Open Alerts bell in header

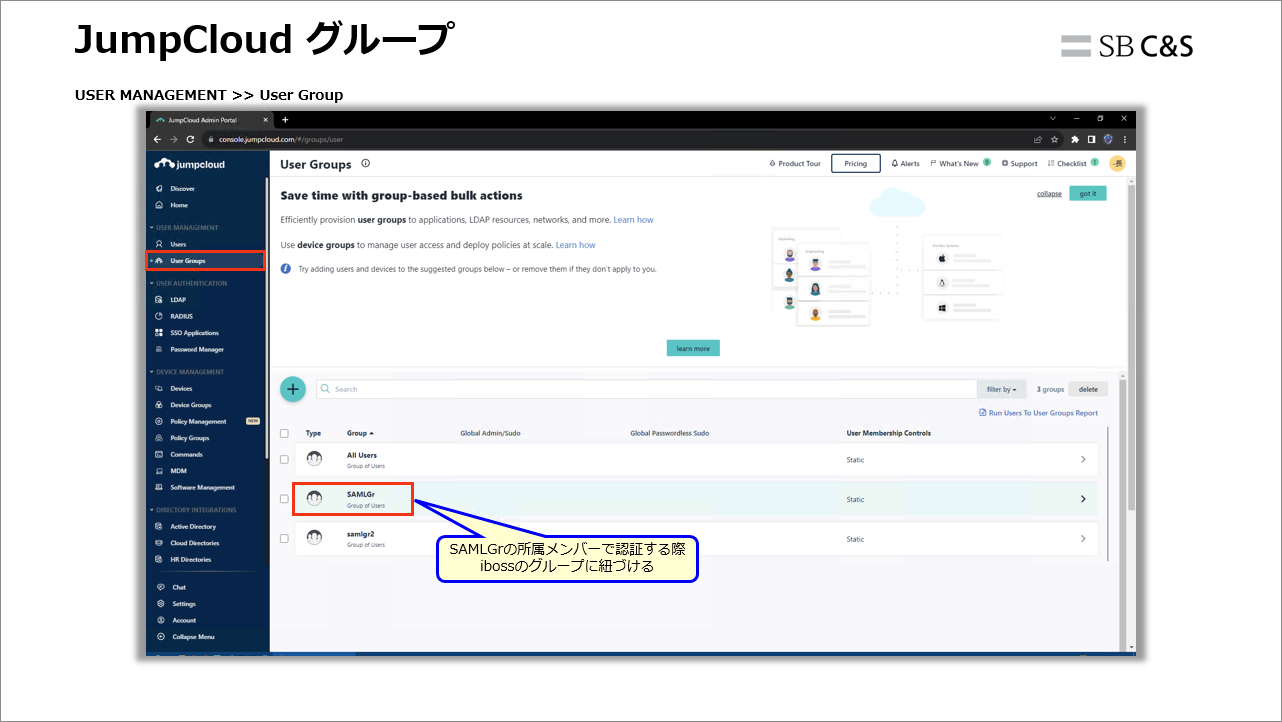tap(905, 163)
